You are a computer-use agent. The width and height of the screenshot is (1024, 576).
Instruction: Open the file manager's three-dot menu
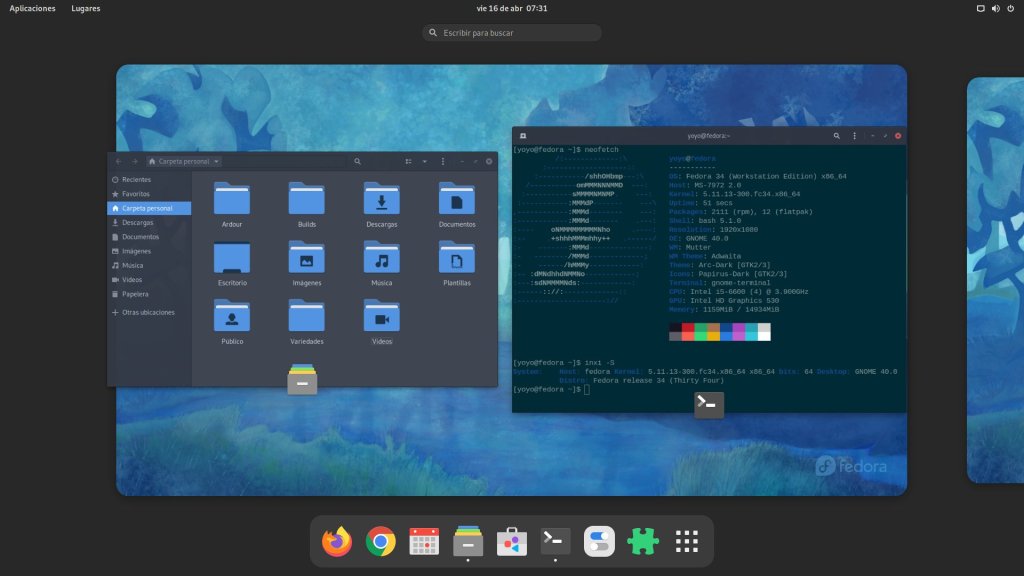[x=443, y=161]
